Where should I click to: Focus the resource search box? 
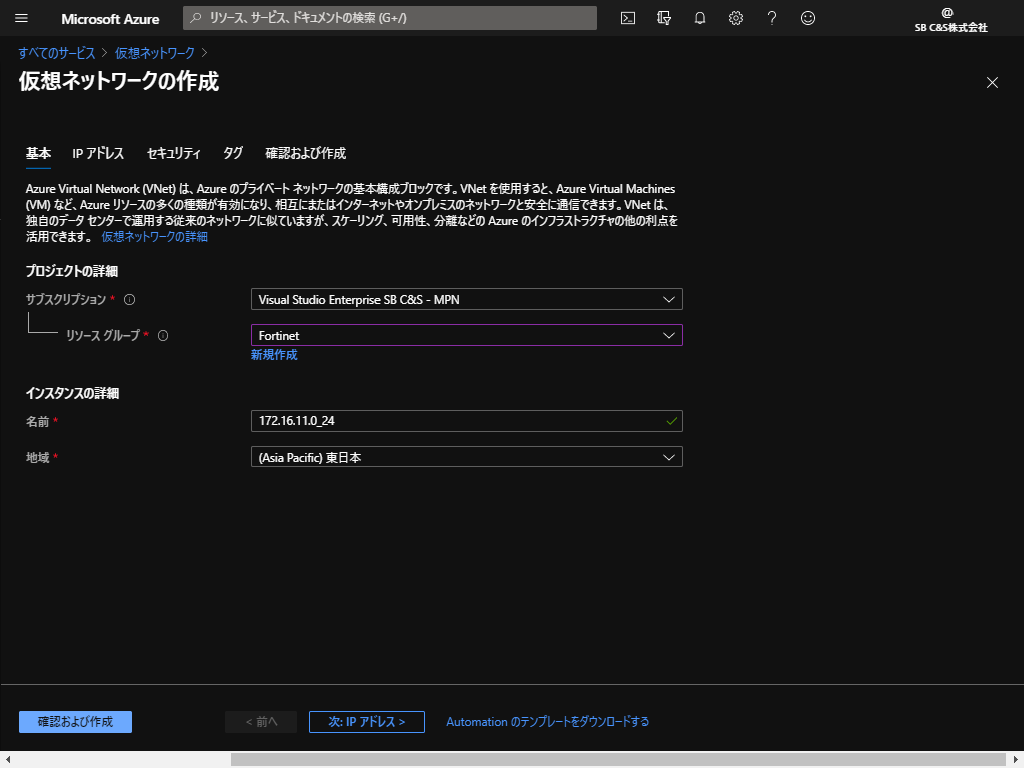390,18
